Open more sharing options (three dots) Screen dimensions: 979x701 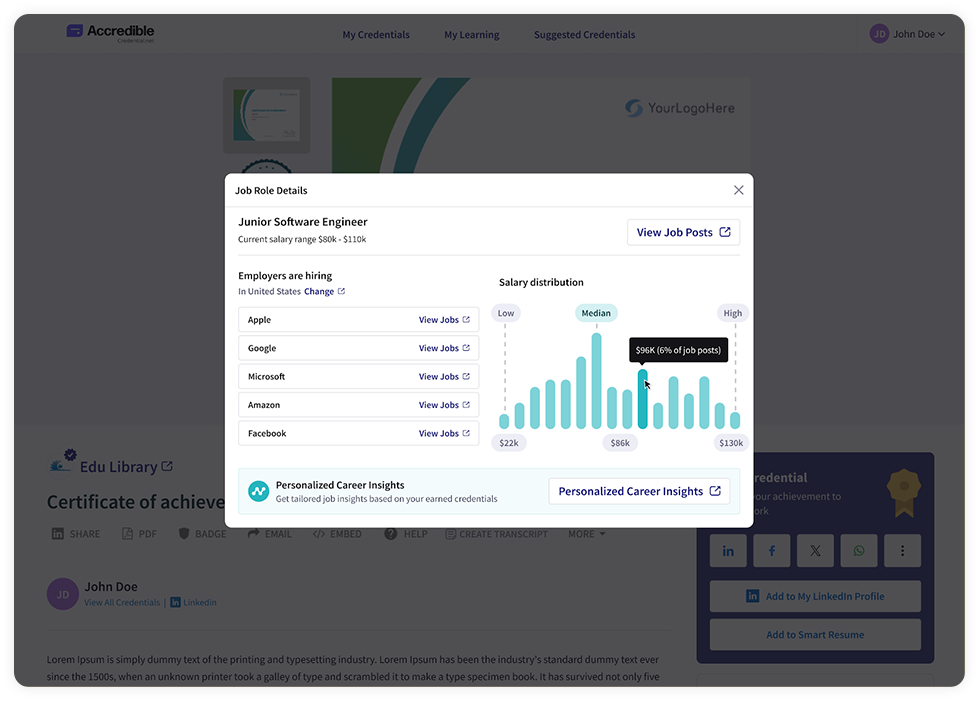coord(902,551)
